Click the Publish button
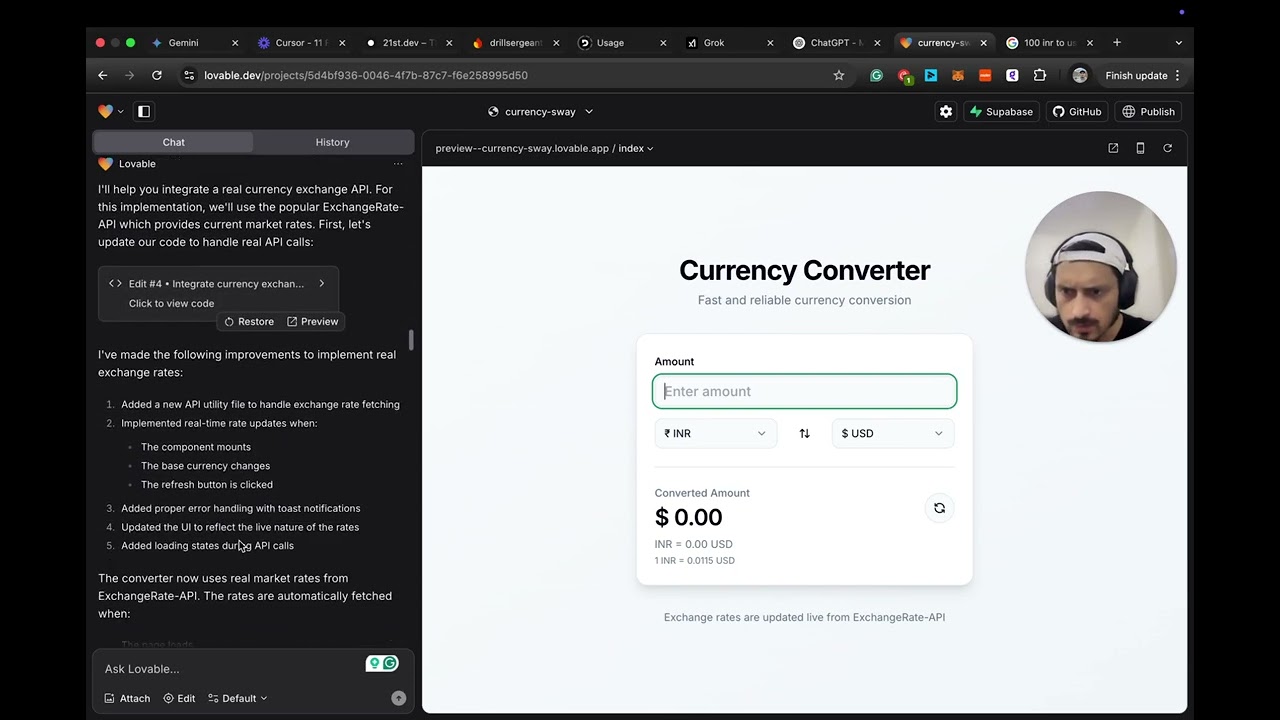The height and width of the screenshot is (720, 1280). 1148,111
